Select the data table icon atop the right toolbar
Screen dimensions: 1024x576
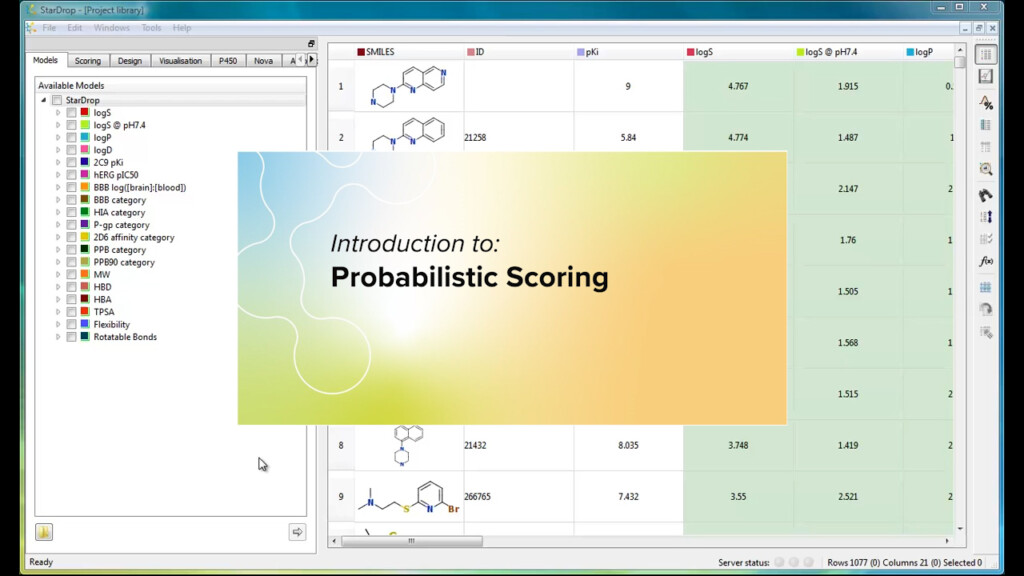click(986, 54)
